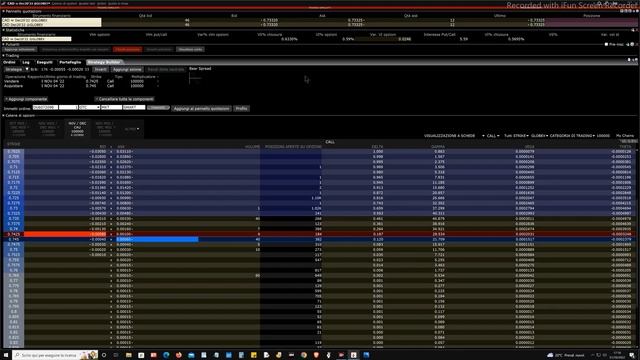Viewport: 640px width, 360px height.
Task: Launch Microsoft Edge from taskbar
Action: pos(166,355)
